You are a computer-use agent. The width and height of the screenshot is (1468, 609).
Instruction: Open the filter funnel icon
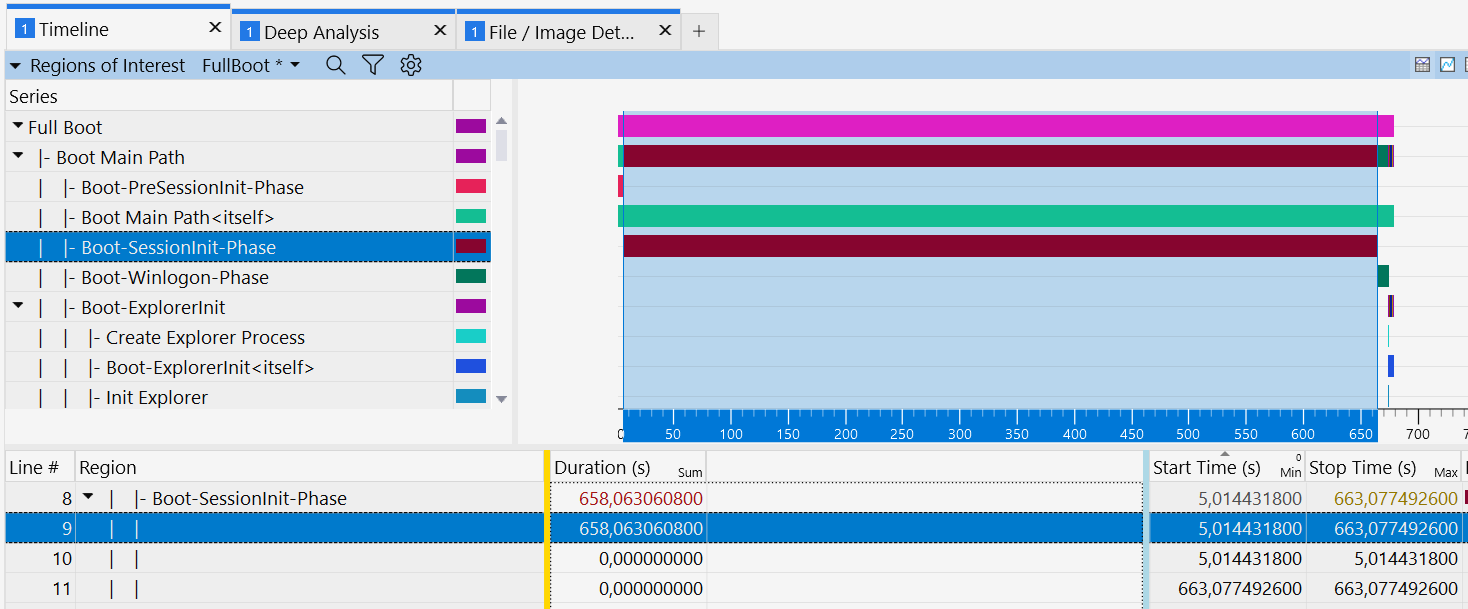373,65
